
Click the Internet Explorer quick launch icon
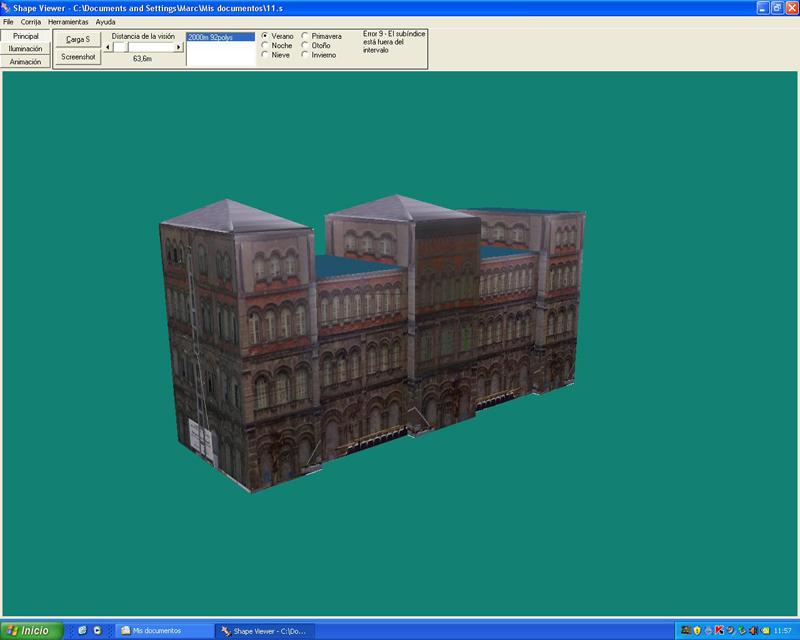pos(82,631)
